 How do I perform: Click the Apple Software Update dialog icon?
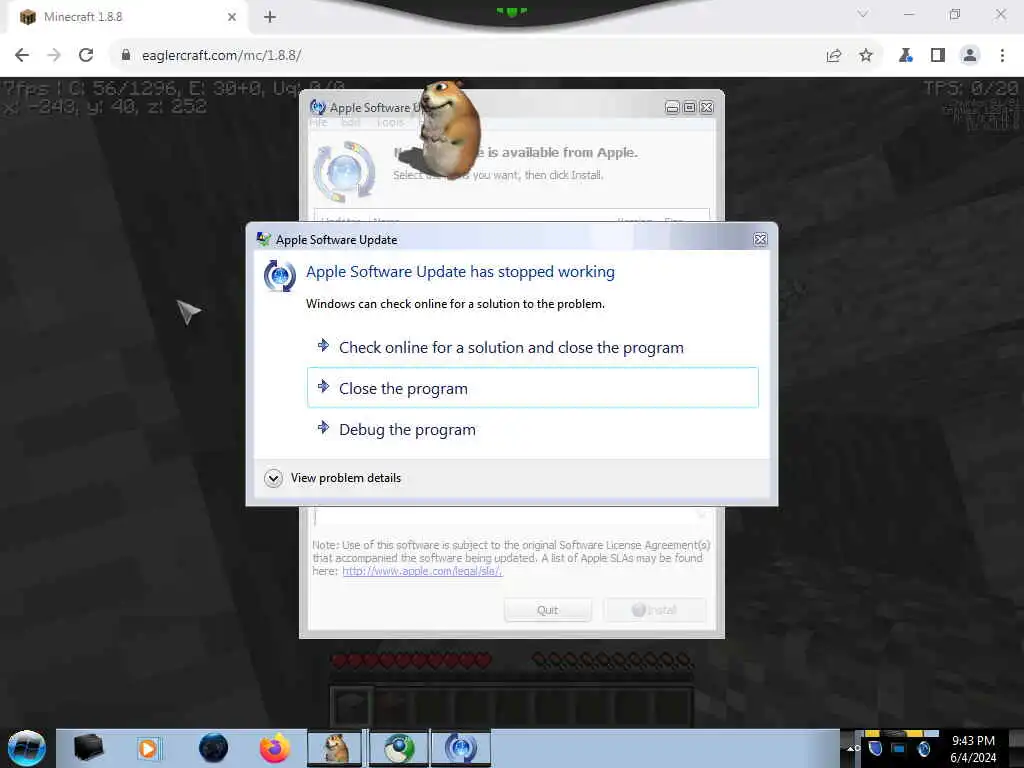tap(280, 276)
